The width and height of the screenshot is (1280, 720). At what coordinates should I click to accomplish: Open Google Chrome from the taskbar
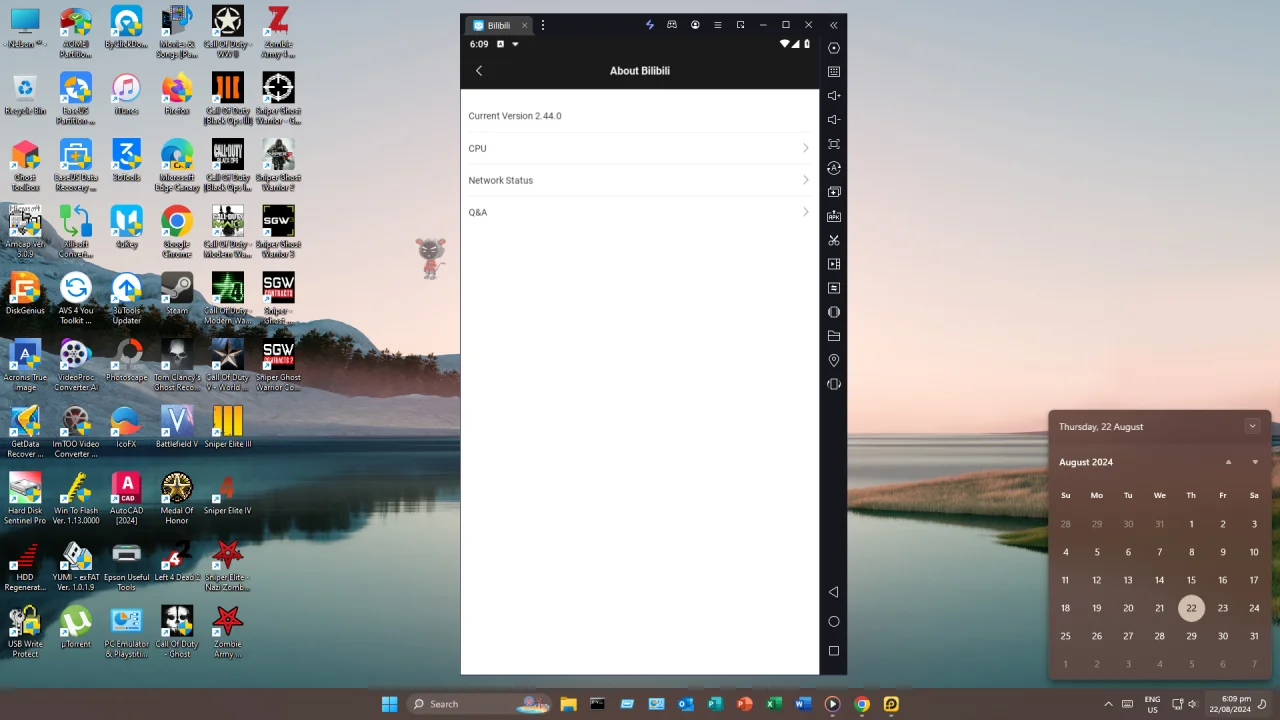(862, 704)
